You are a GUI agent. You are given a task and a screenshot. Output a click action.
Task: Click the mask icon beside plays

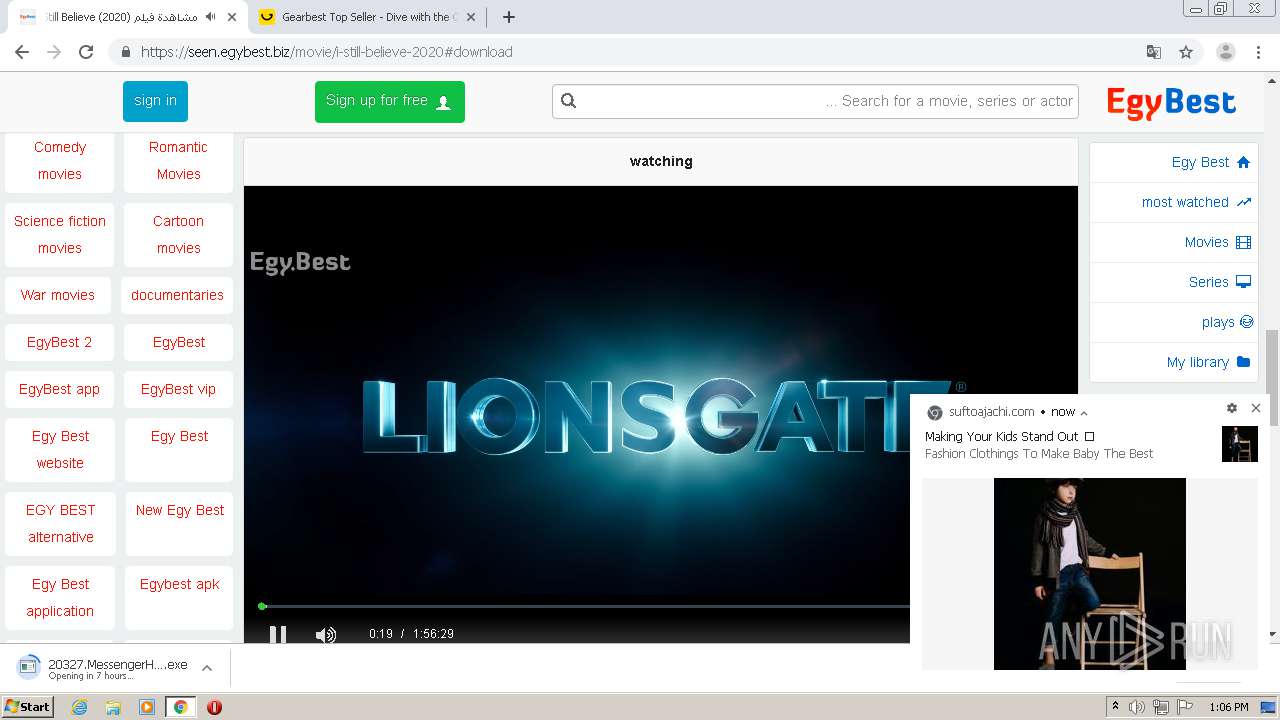[x=1246, y=322]
